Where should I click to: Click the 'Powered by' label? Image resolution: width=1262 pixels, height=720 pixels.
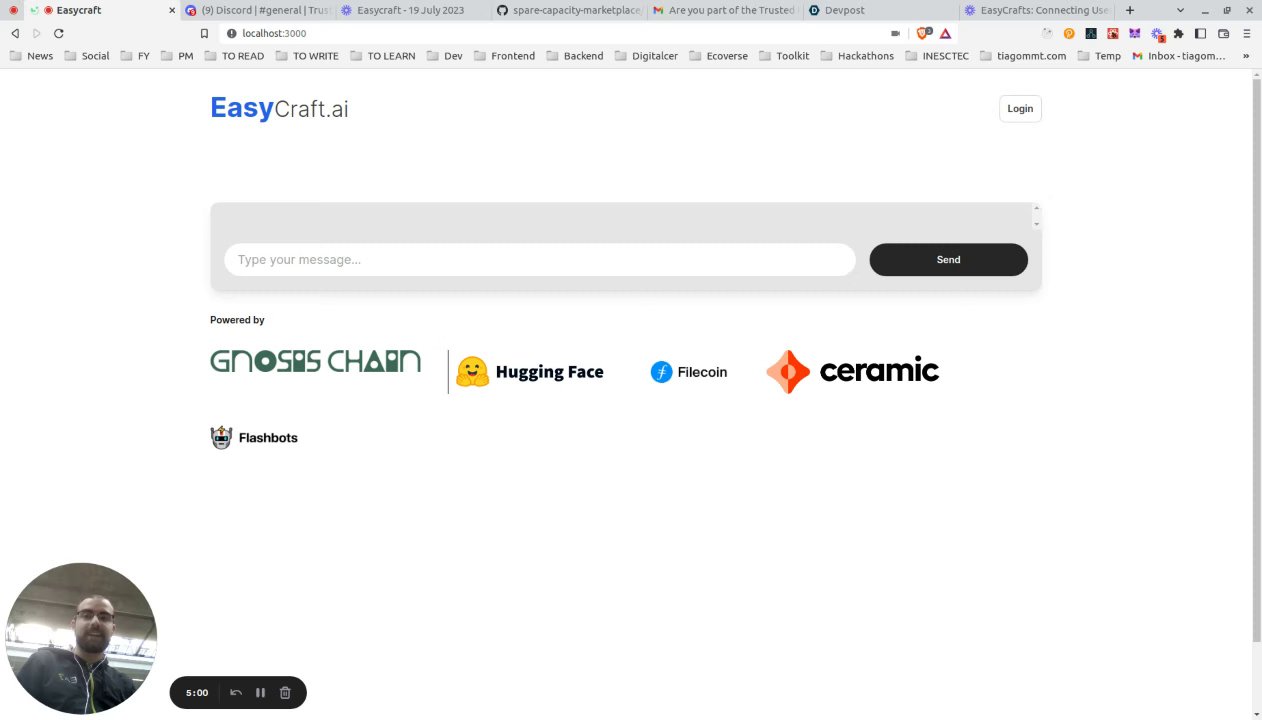pyautogui.click(x=237, y=320)
